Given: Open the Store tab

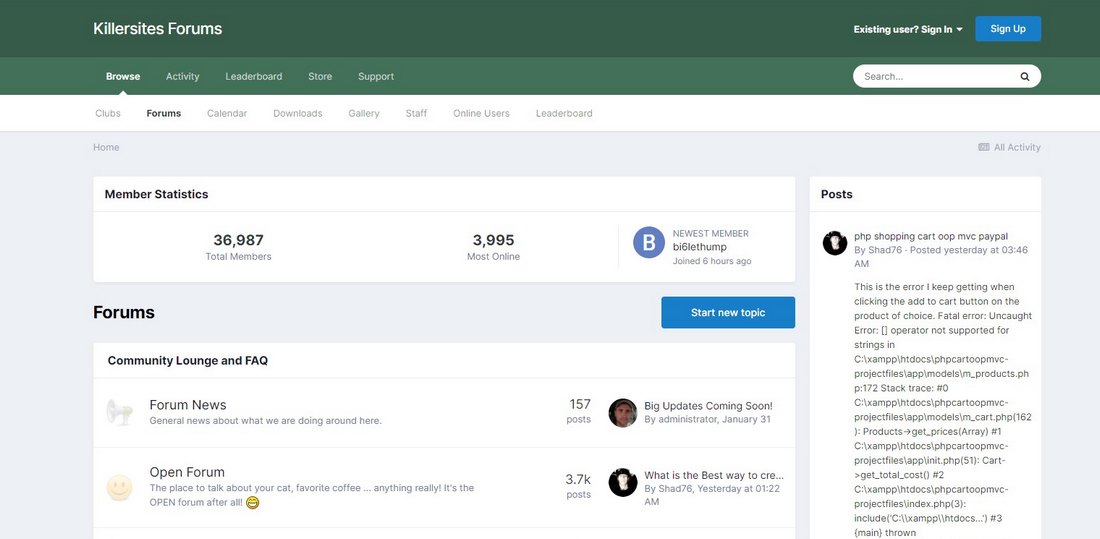Looking at the screenshot, I should point(320,76).
